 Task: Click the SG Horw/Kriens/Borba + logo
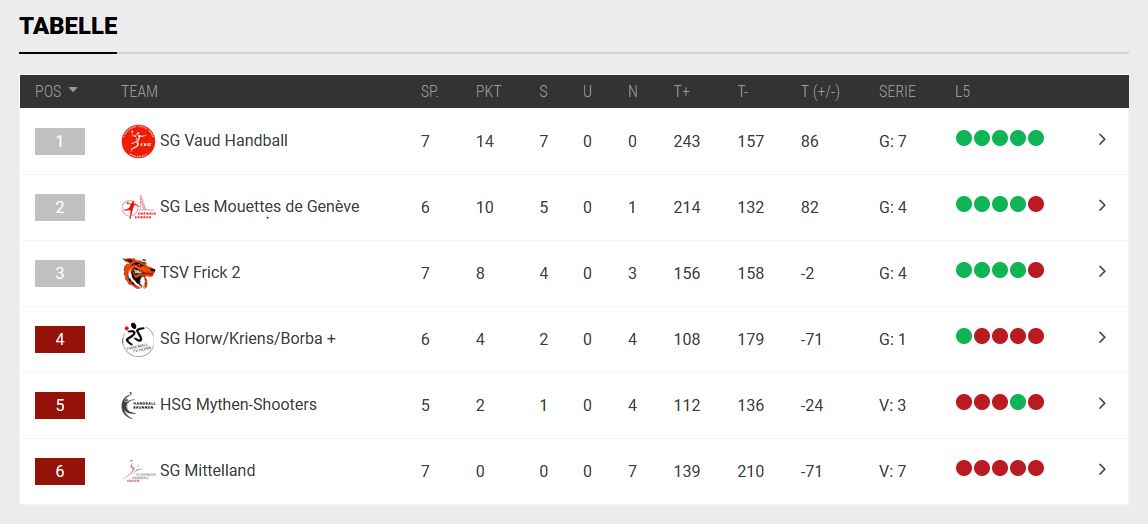[138, 339]
